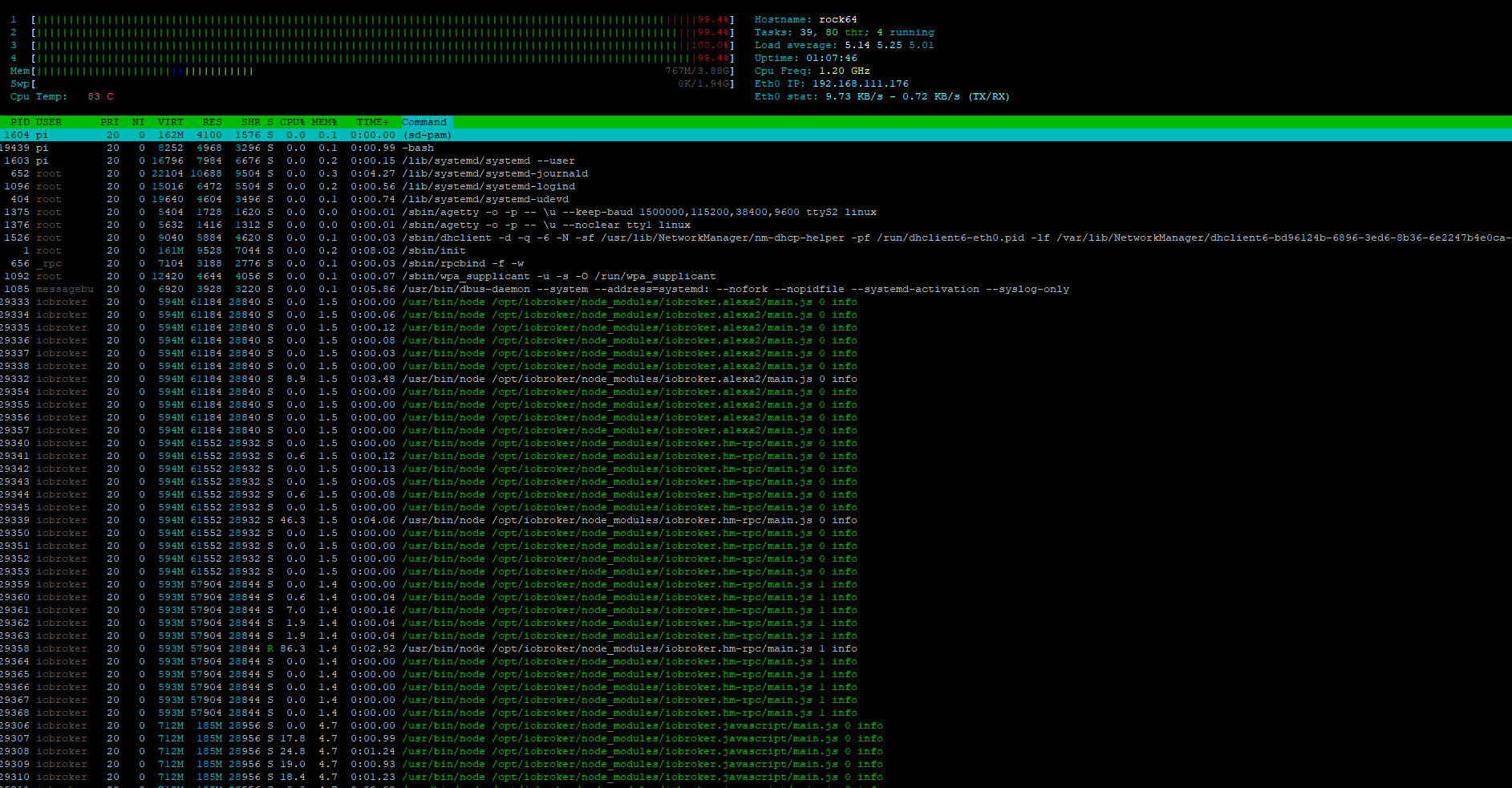Click the Mem meter showing 767M/3.88G
This screenshot has width=1512, height=788.
tap(372, 71)
